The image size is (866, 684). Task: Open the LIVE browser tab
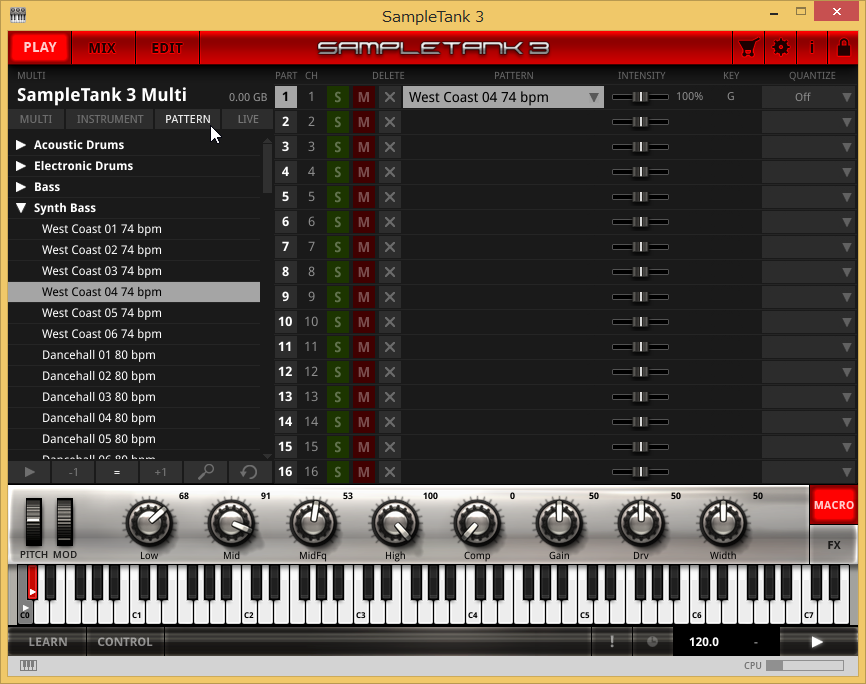pyautogui.click(x=248, y=119)
